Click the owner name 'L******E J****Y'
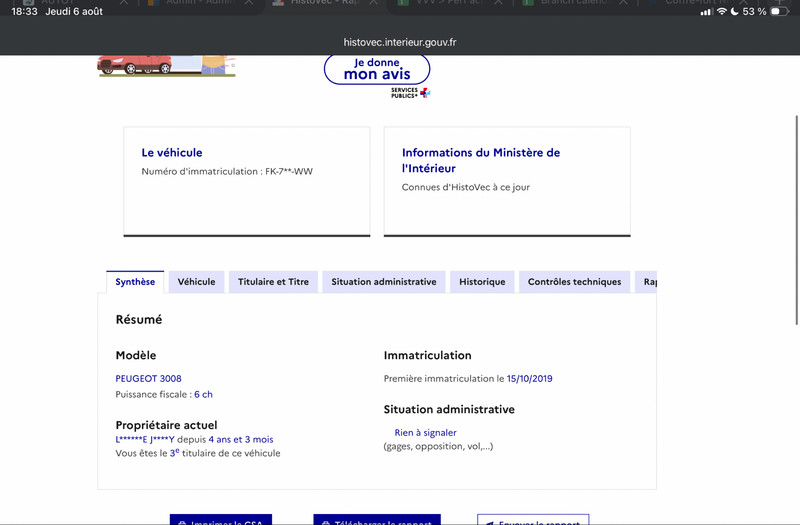The width and height of the screenshot is (800, 525). 145,439
